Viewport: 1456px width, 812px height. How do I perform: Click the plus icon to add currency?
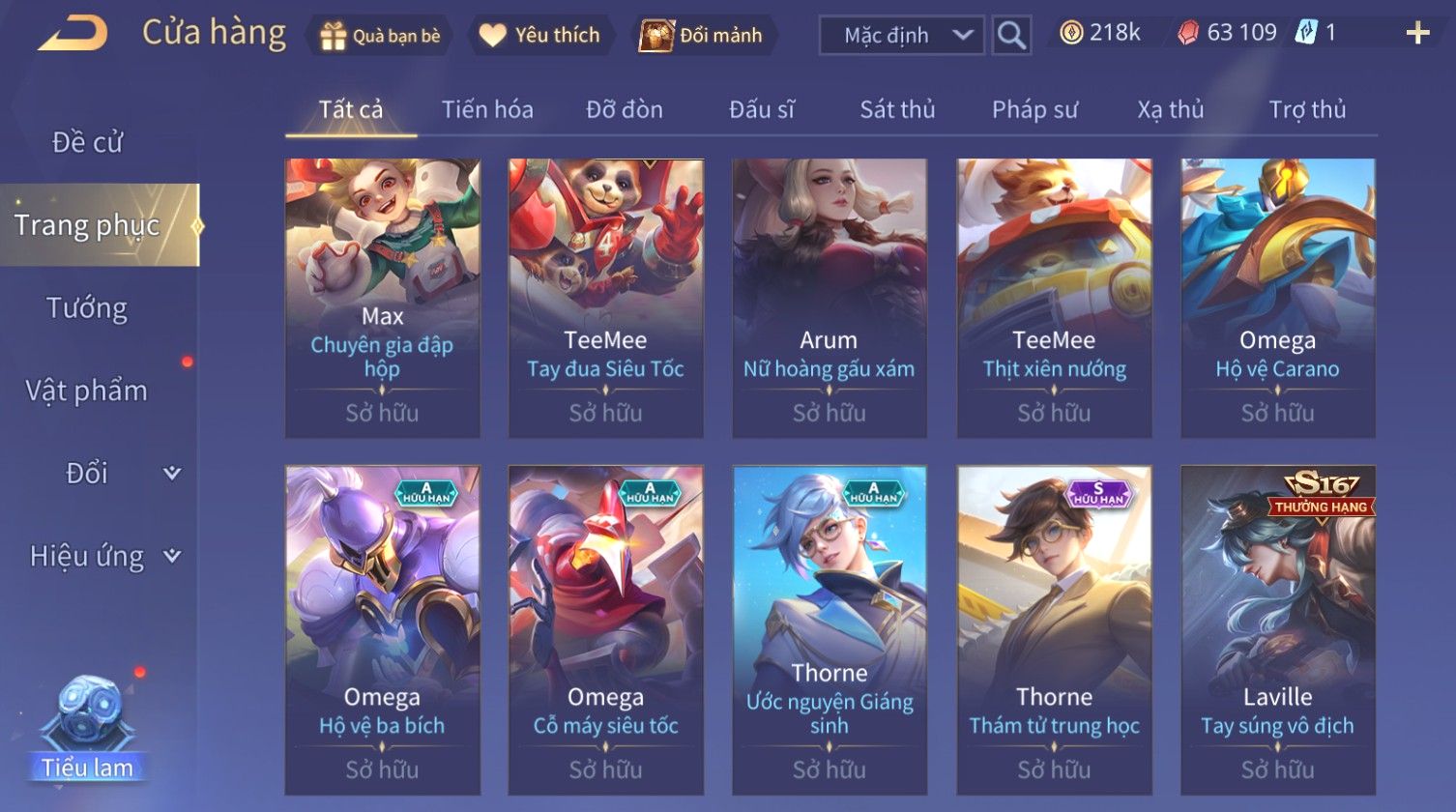click(x=1417, y=34)
